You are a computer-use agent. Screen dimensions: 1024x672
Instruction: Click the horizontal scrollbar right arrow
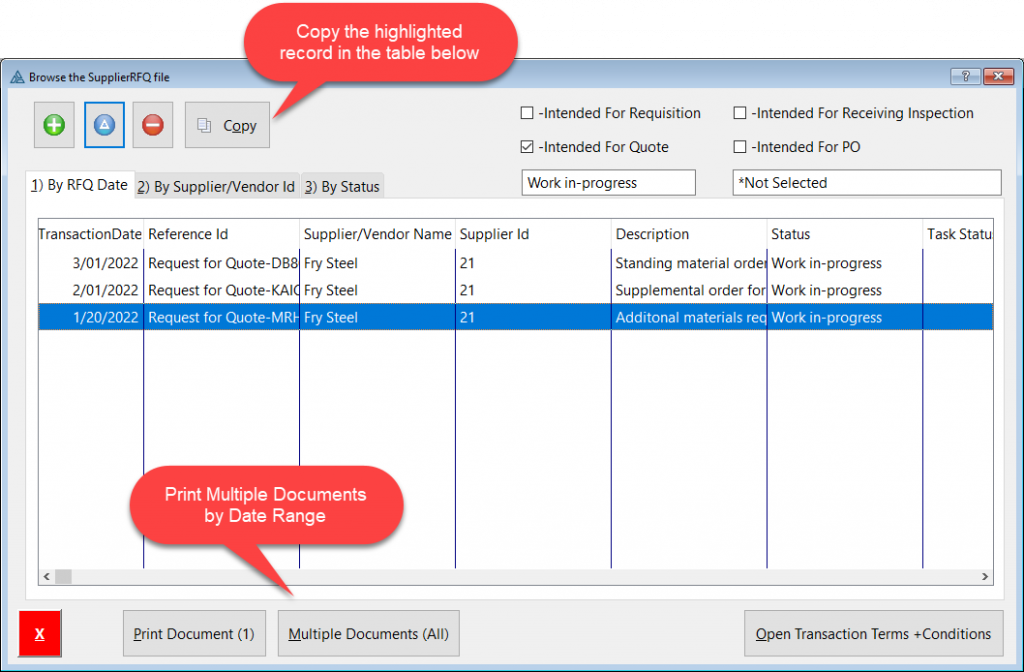985,577
